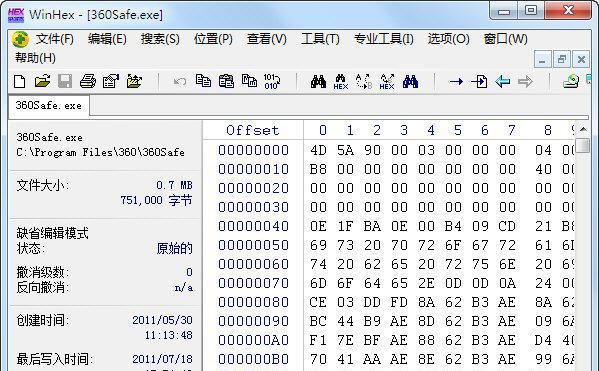This screenshot has width=599, height=371.
Task: Close the inner 360Safe.exe document
Action: point(581,59)
